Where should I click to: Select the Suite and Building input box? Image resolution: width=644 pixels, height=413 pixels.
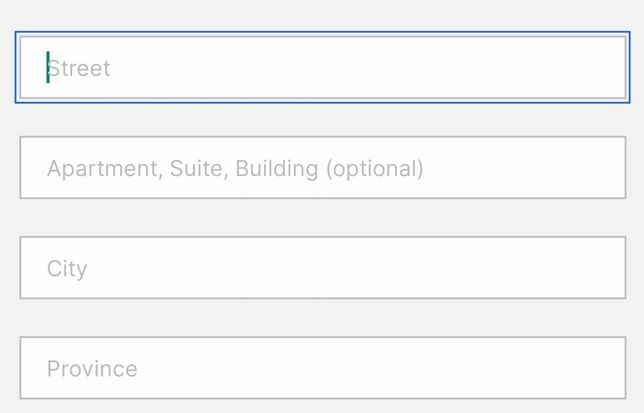(x=322, y=168)
